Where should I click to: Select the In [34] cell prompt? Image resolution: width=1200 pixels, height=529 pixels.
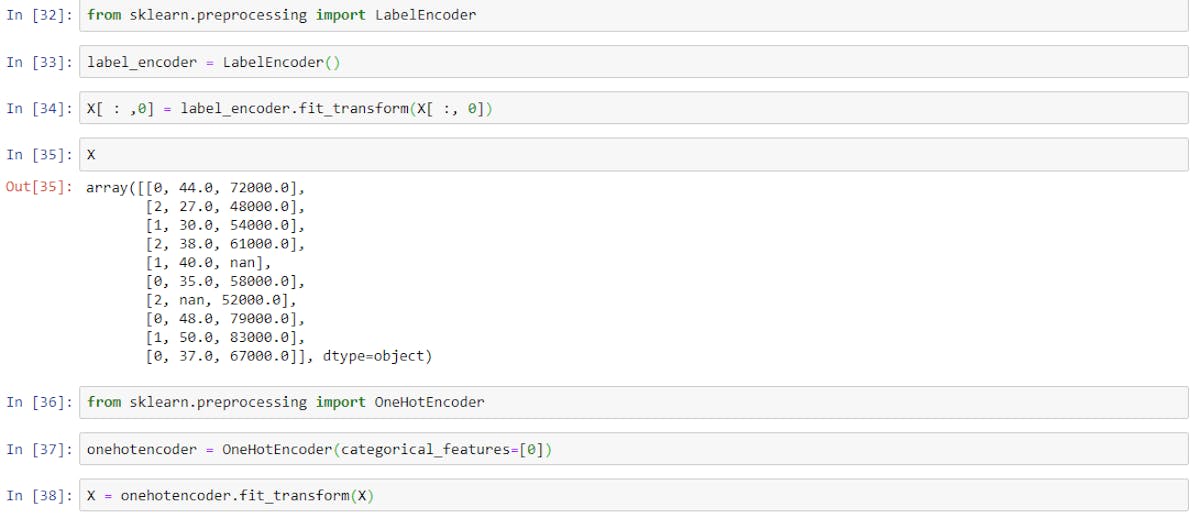click(38, 108)
